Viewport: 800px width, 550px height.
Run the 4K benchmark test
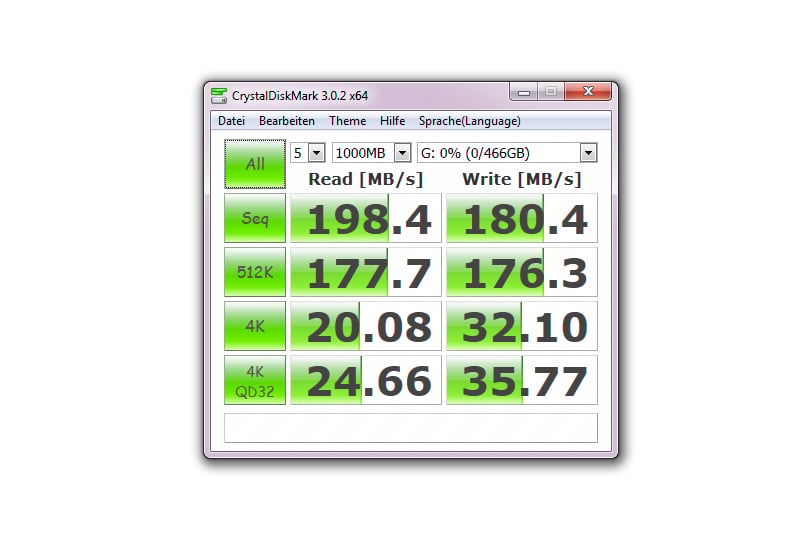pos(255,326)
